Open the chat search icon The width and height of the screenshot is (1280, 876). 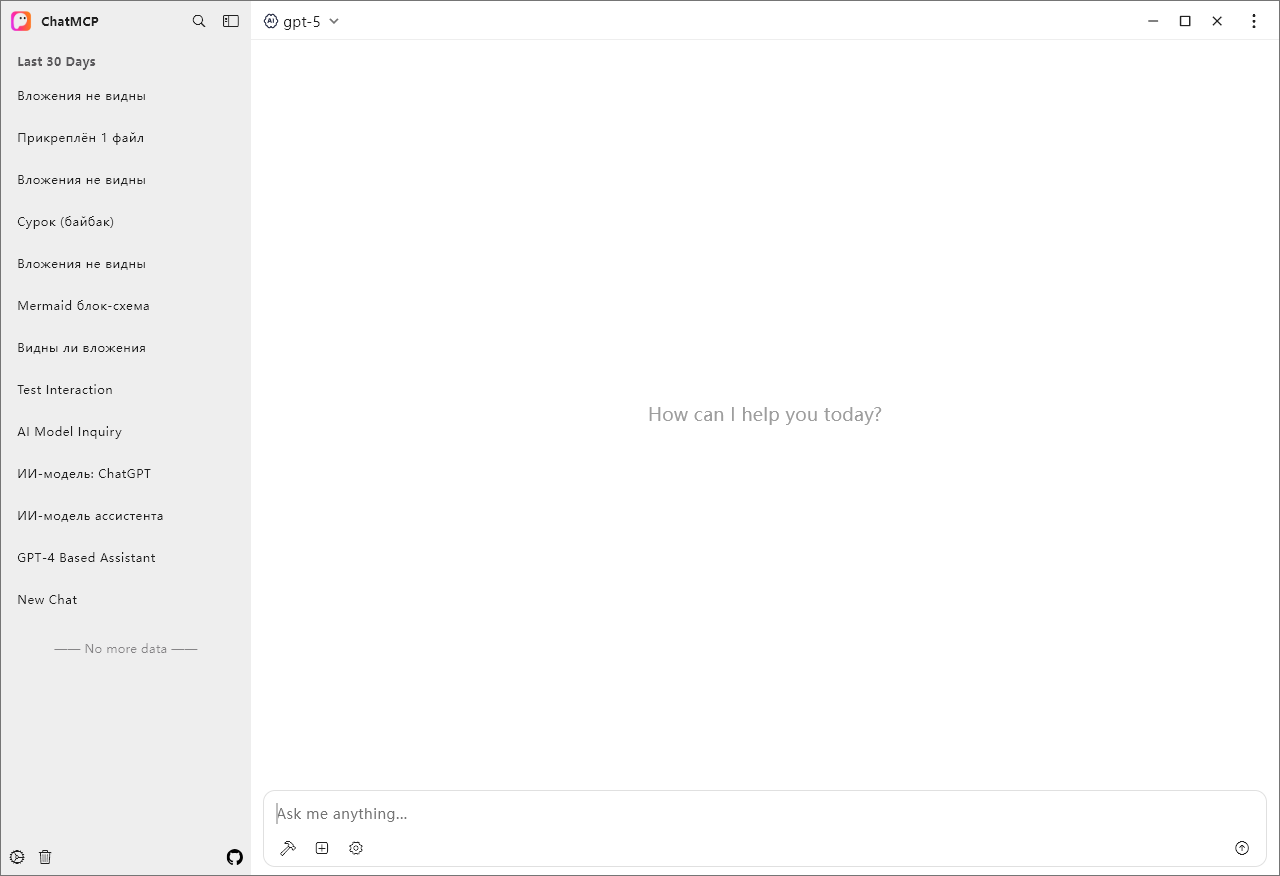pos(199,21)
